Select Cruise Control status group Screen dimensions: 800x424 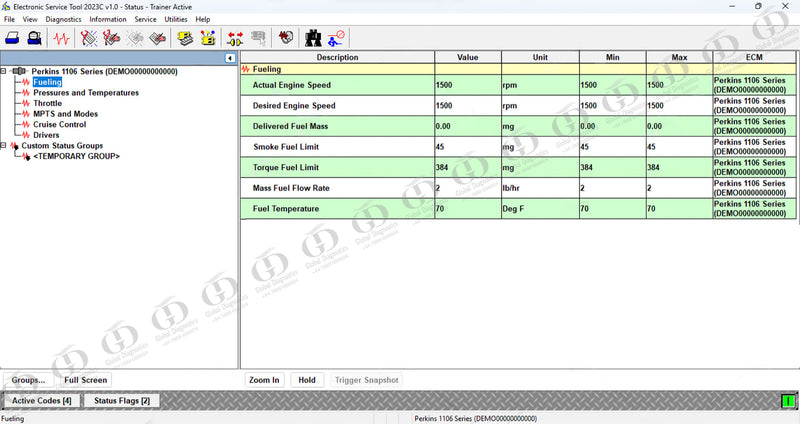[60, 124]
